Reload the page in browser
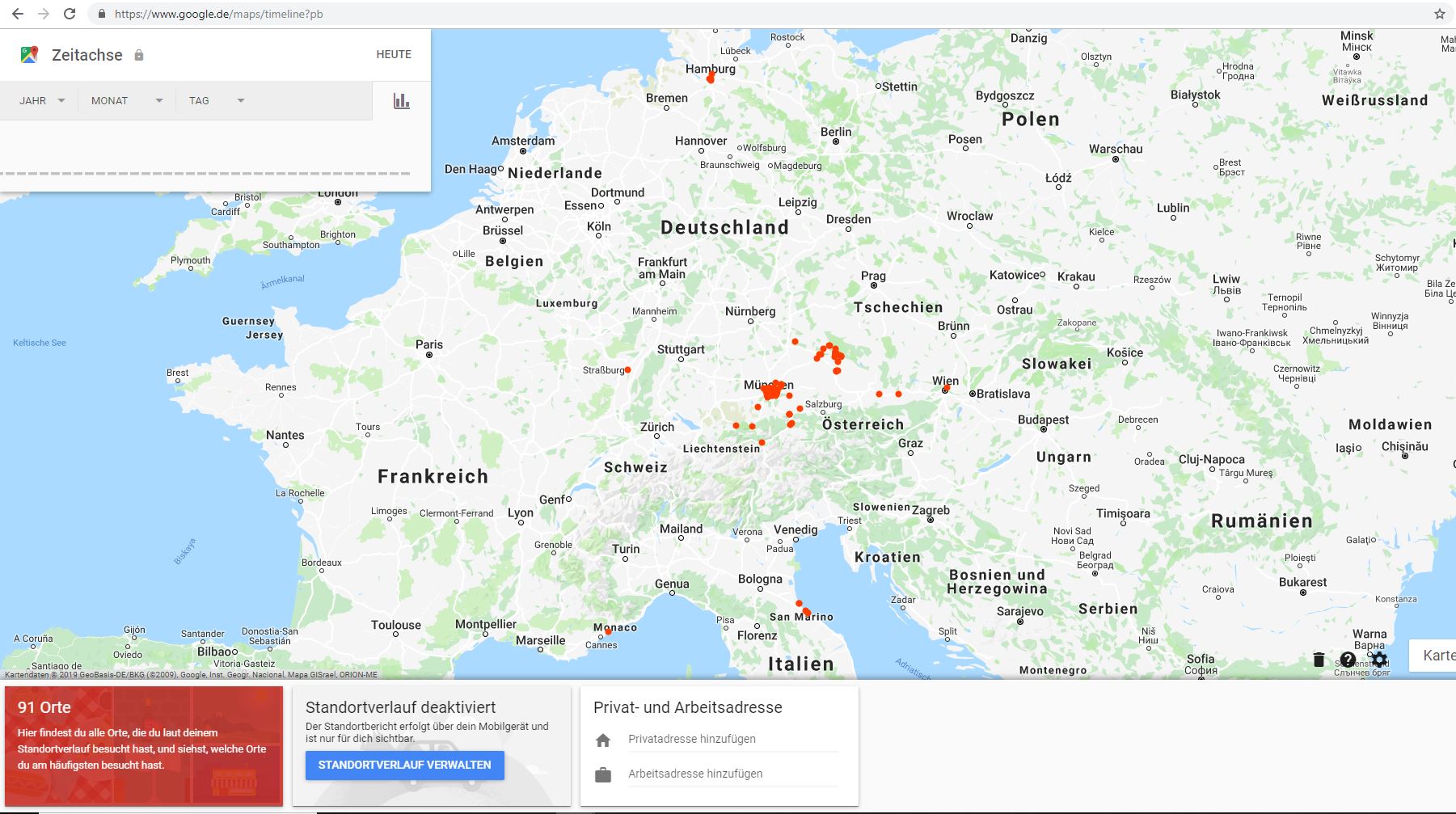Image resolution: width=1456 pixels, height=814 pixels. click(x=70, y=14)
